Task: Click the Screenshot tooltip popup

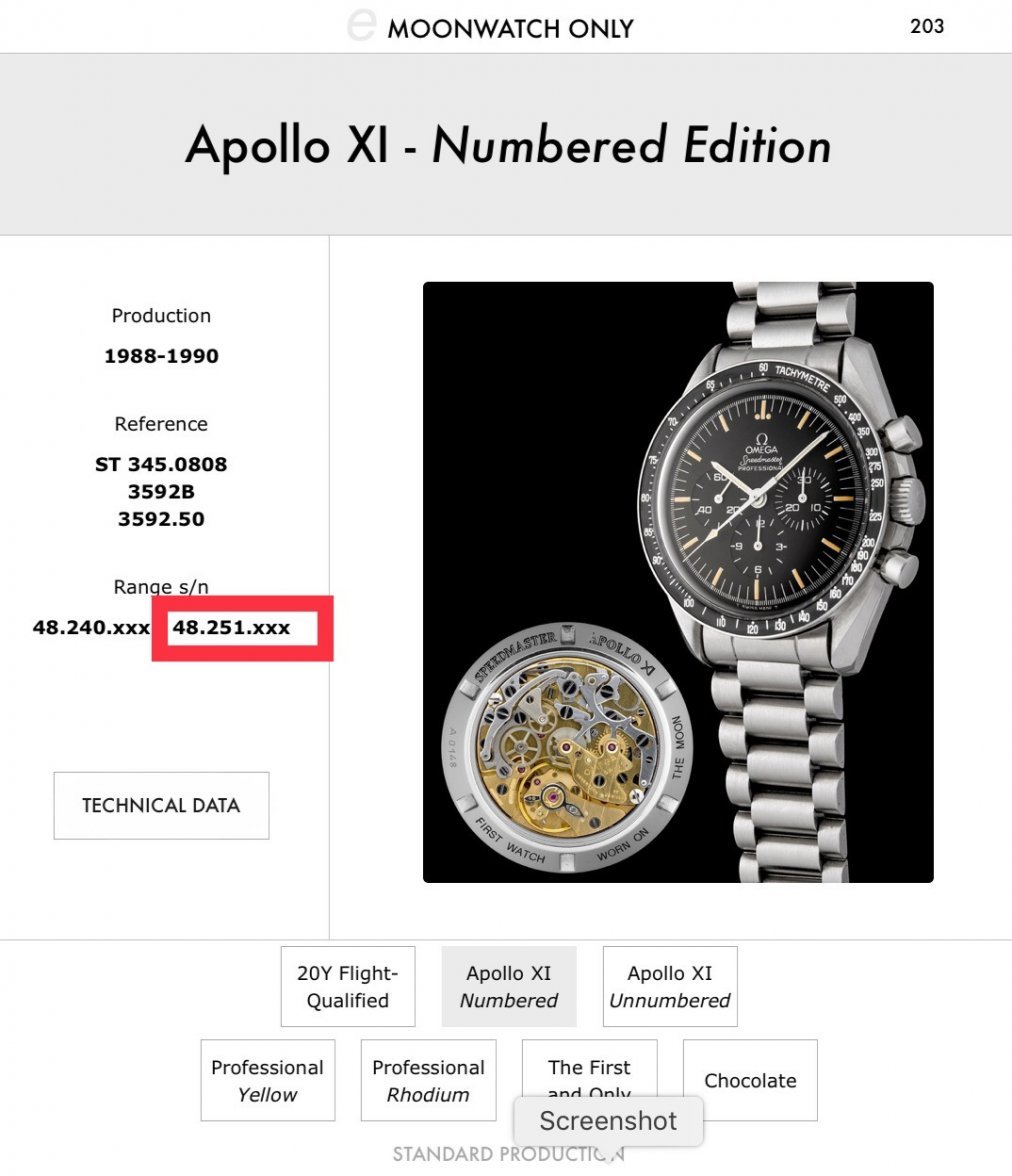Action: [608, 1121]
